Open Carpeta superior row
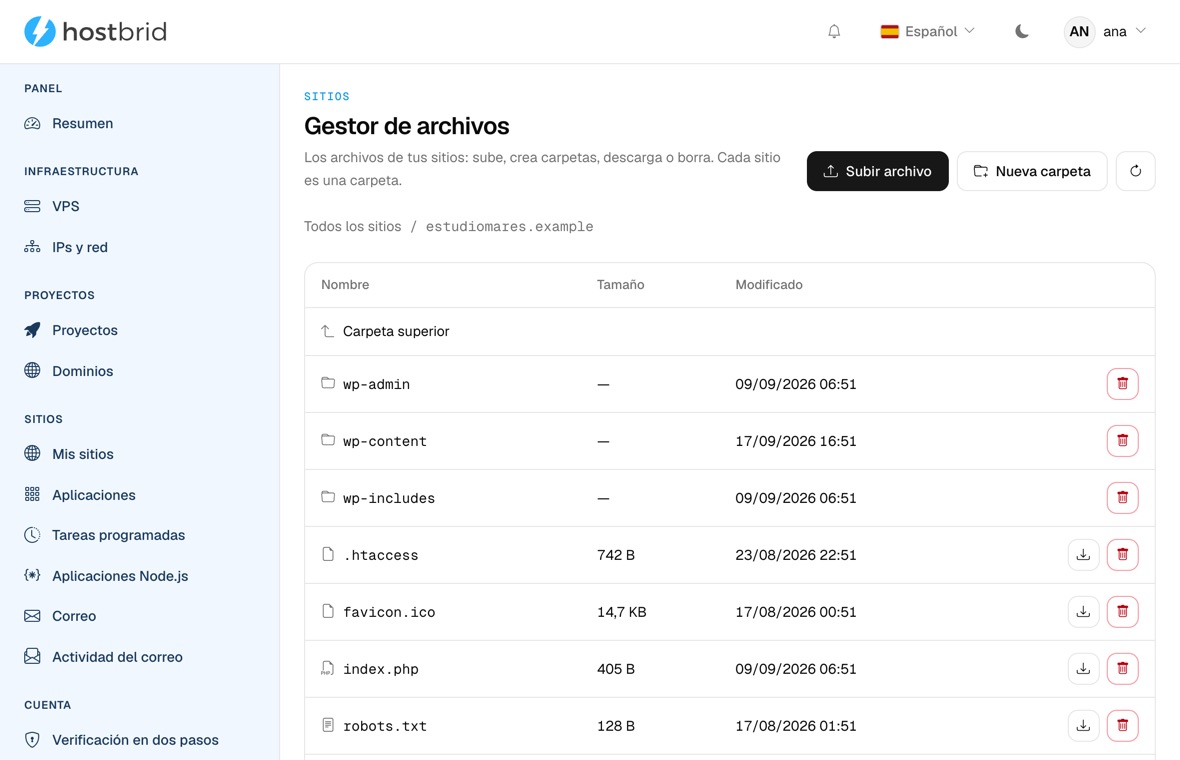 click(729, 331)
